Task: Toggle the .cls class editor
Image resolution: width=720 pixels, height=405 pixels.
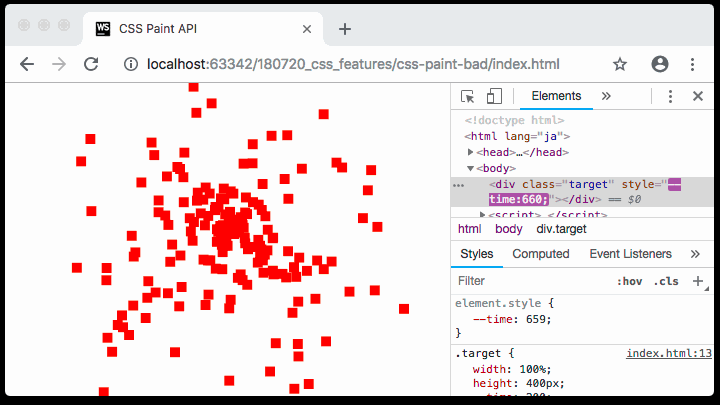Action: (x=666, y=281)
